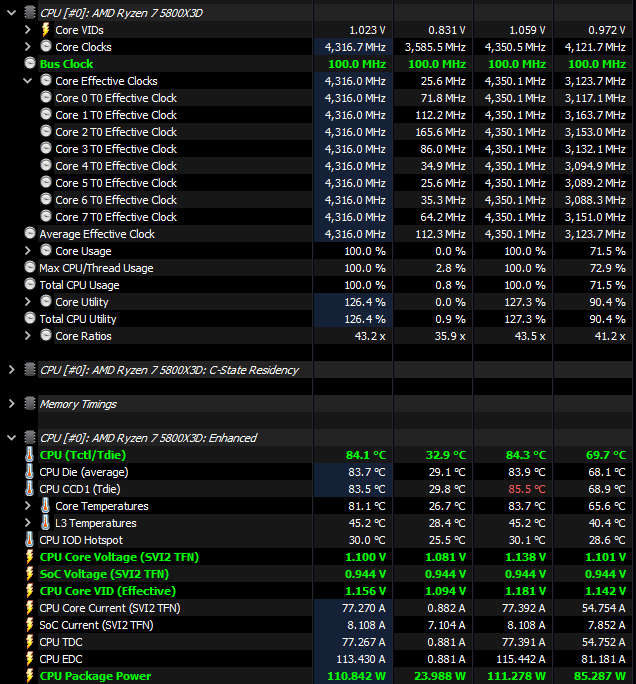Click the icon beside Core Ratios

(x=46, y=335)
